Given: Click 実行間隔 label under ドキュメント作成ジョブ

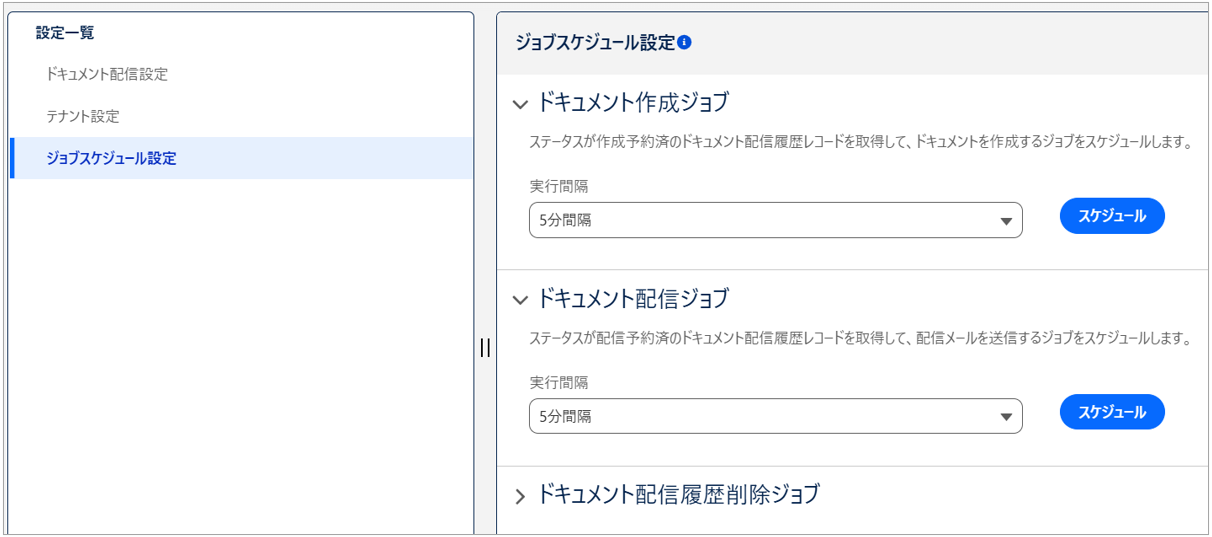Looking at the screenshot, I should [x=559, y=187].
